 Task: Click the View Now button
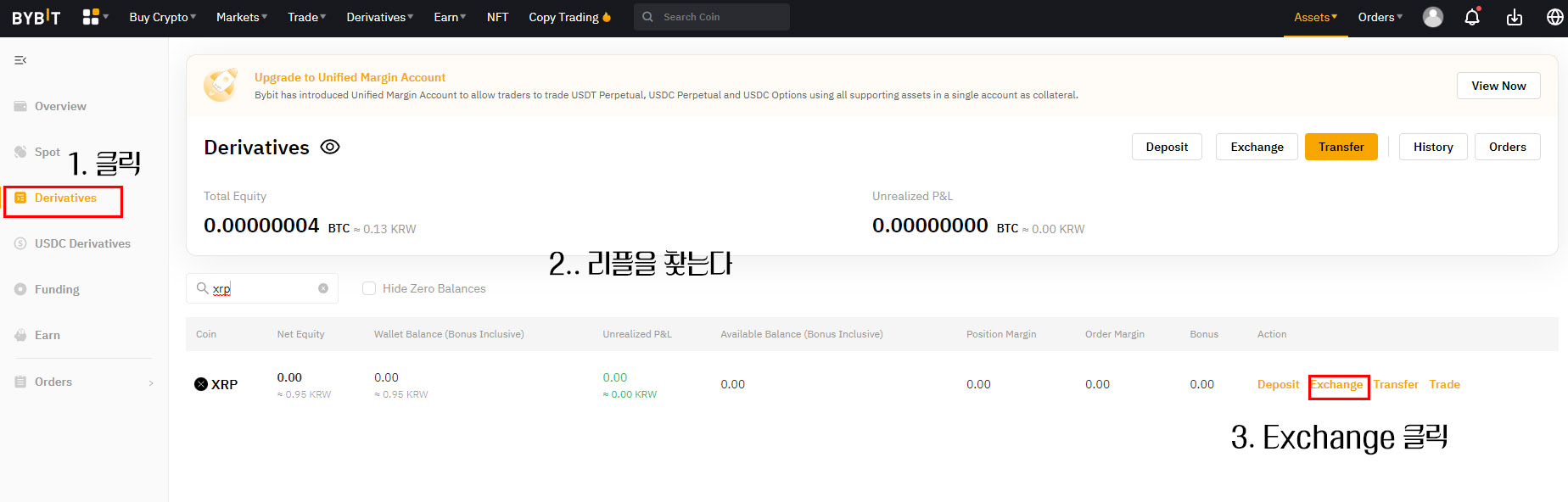1498,86
